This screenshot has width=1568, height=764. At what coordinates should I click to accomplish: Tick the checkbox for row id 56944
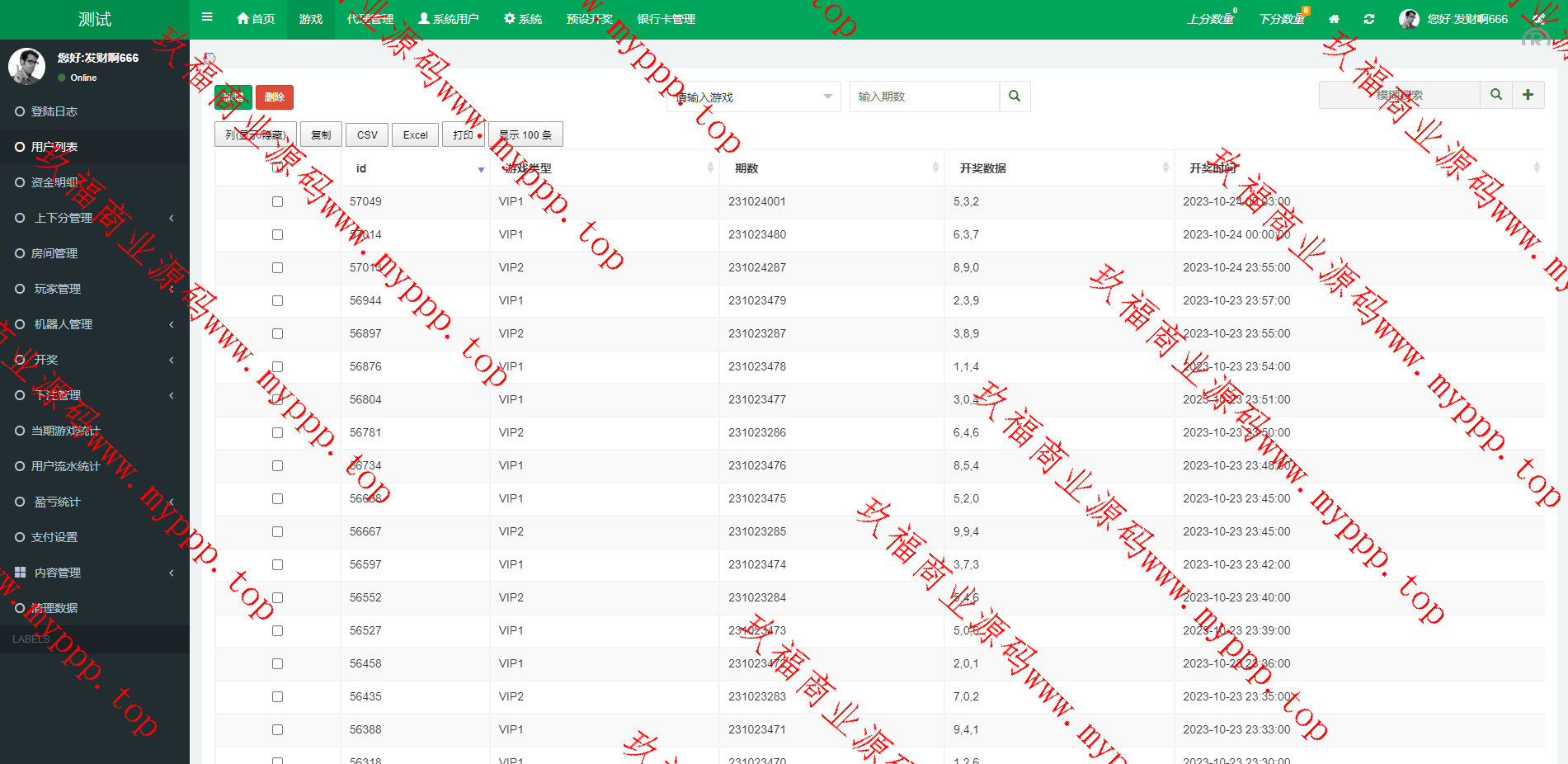coord(277,300)
